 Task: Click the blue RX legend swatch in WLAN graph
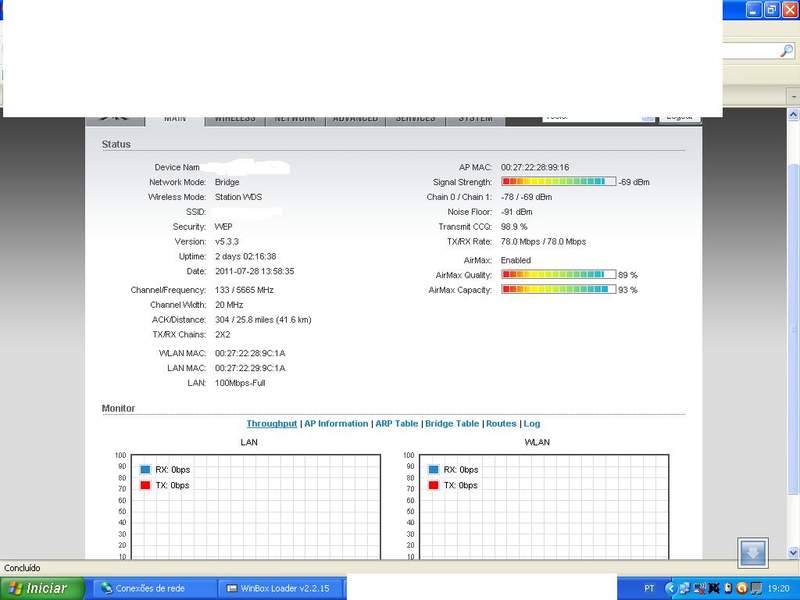coord(434,469)
